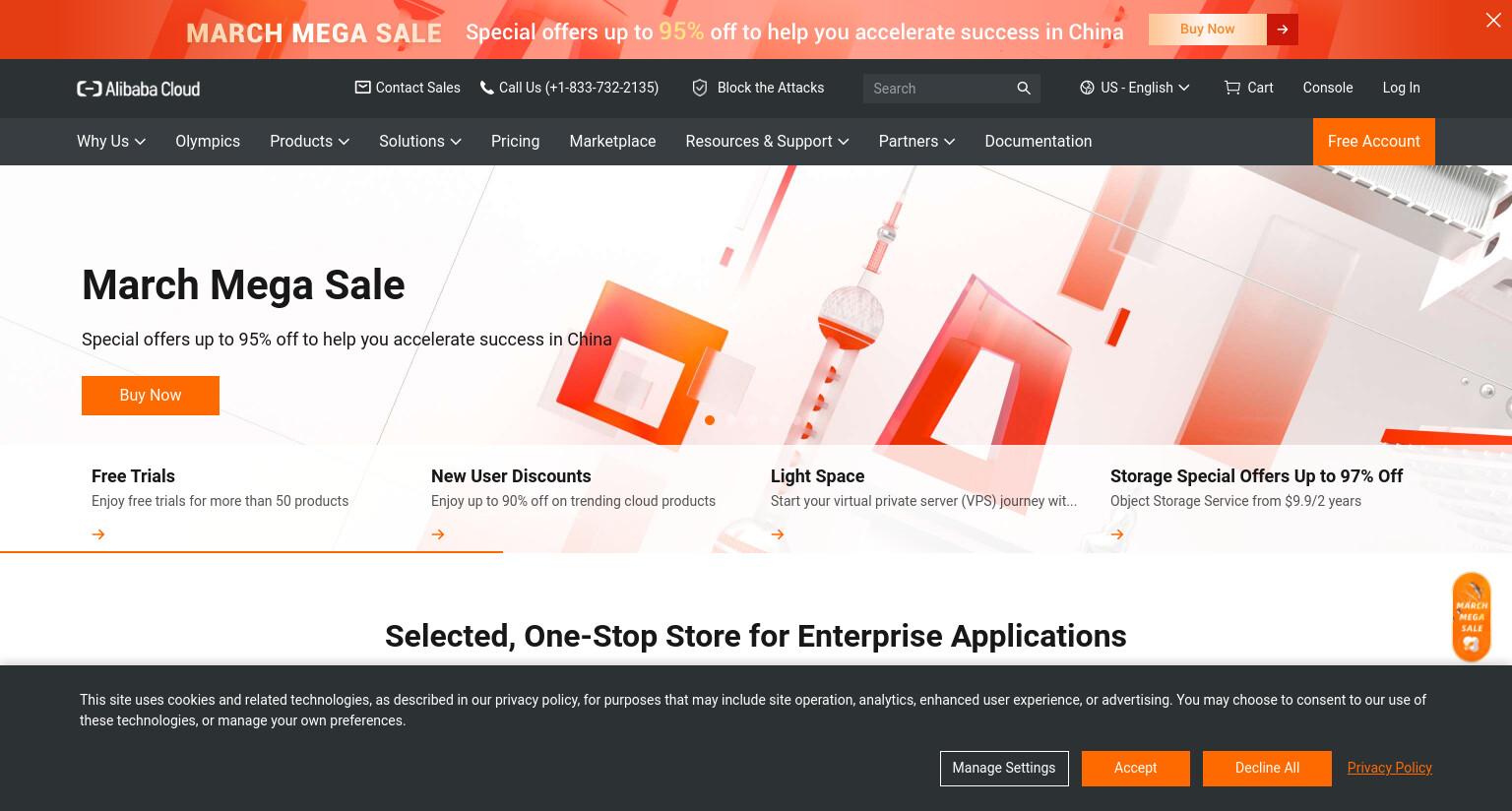Open the floating March Mega Sale badge
Screen dimensions: 1512x811
click(1472, 617)
